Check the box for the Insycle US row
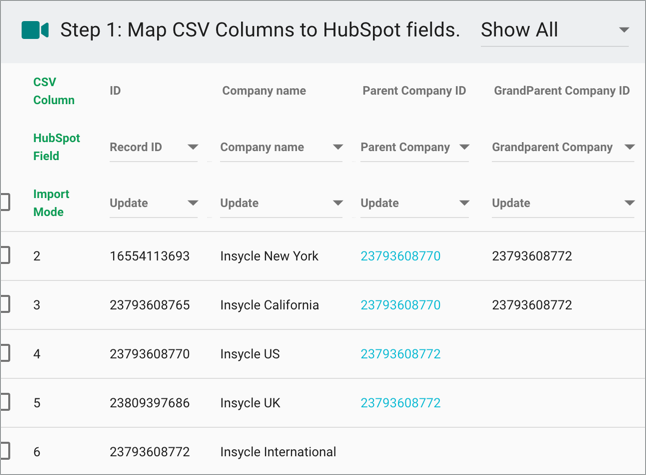The image size is (646, 475). tap(5, 353)
